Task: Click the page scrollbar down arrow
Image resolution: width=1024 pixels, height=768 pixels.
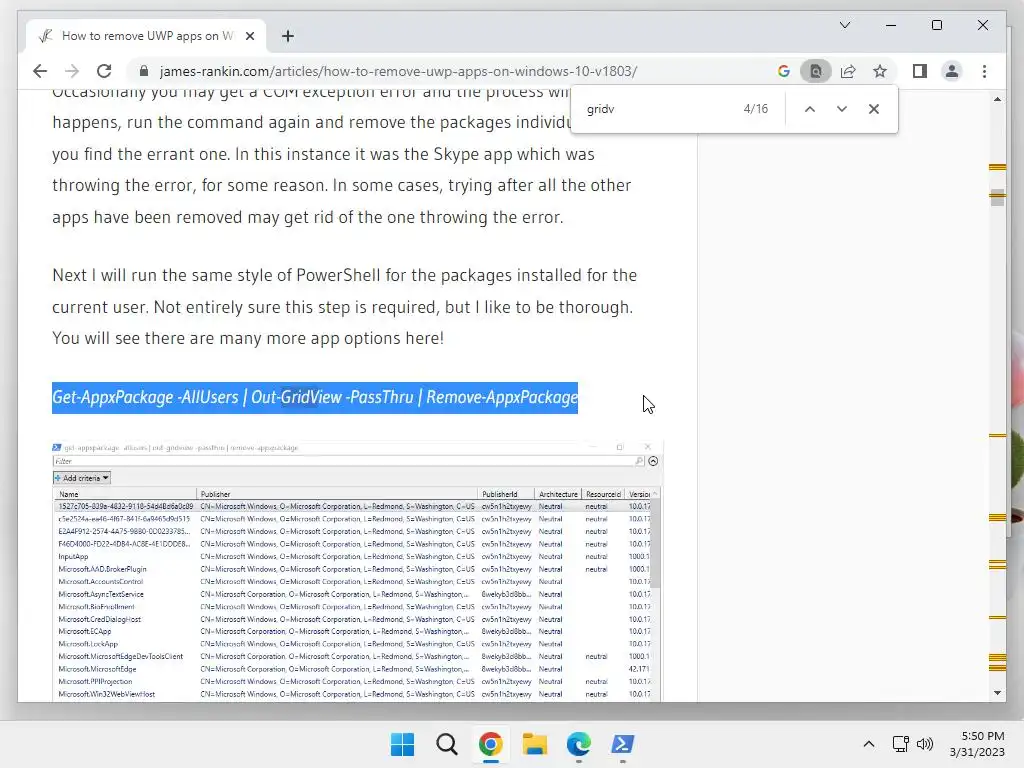Action: 997,693
